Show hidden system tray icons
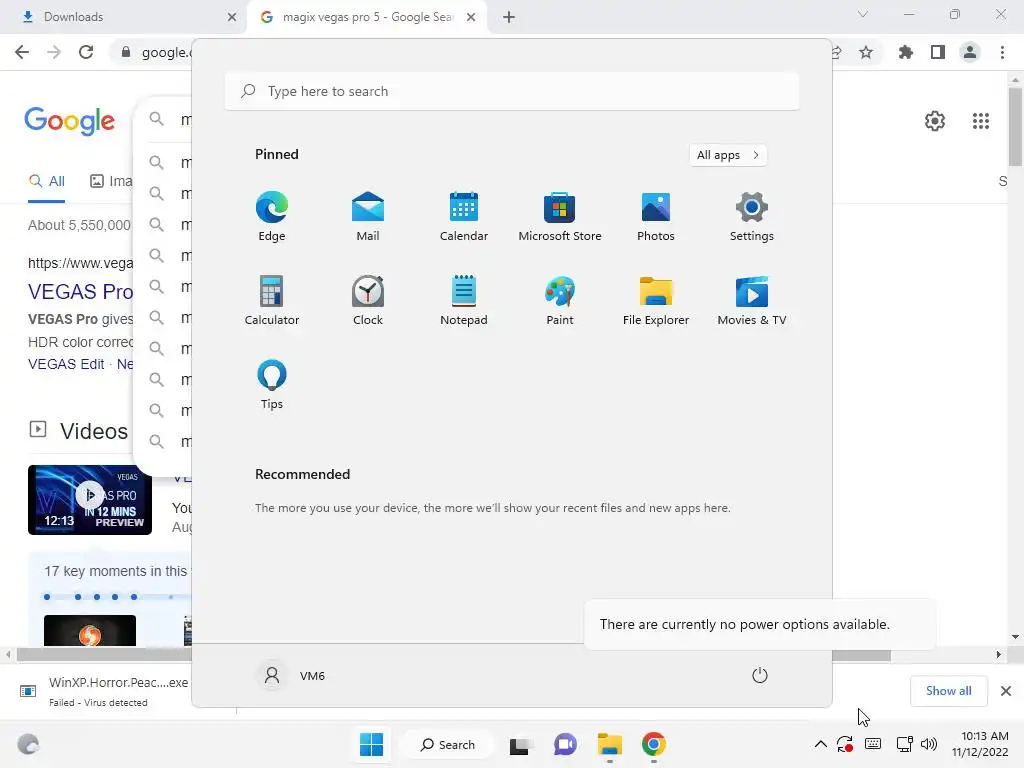 (x=821, y=744)
